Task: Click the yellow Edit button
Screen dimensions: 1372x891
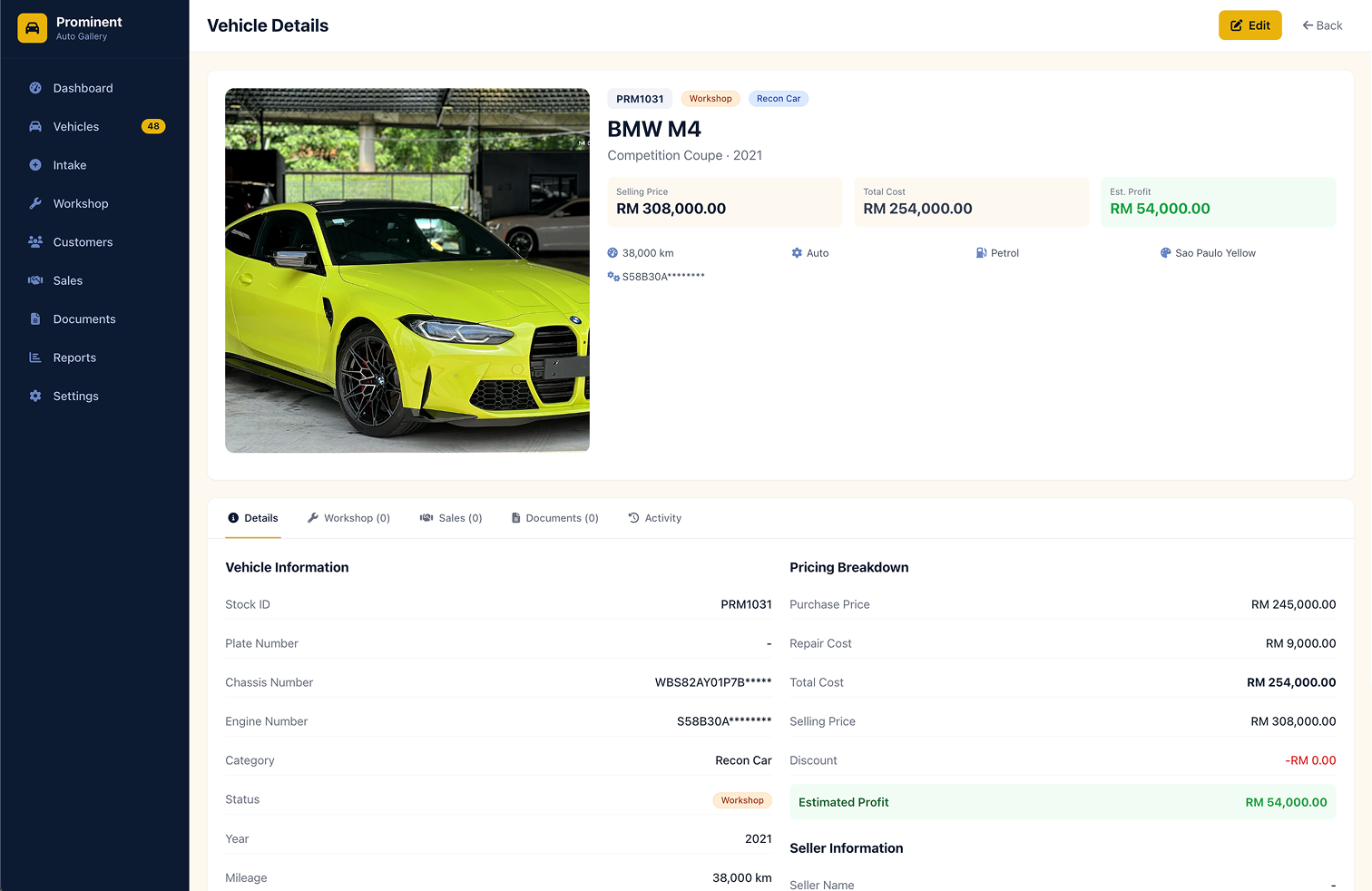Action: tap(1249, 25)
